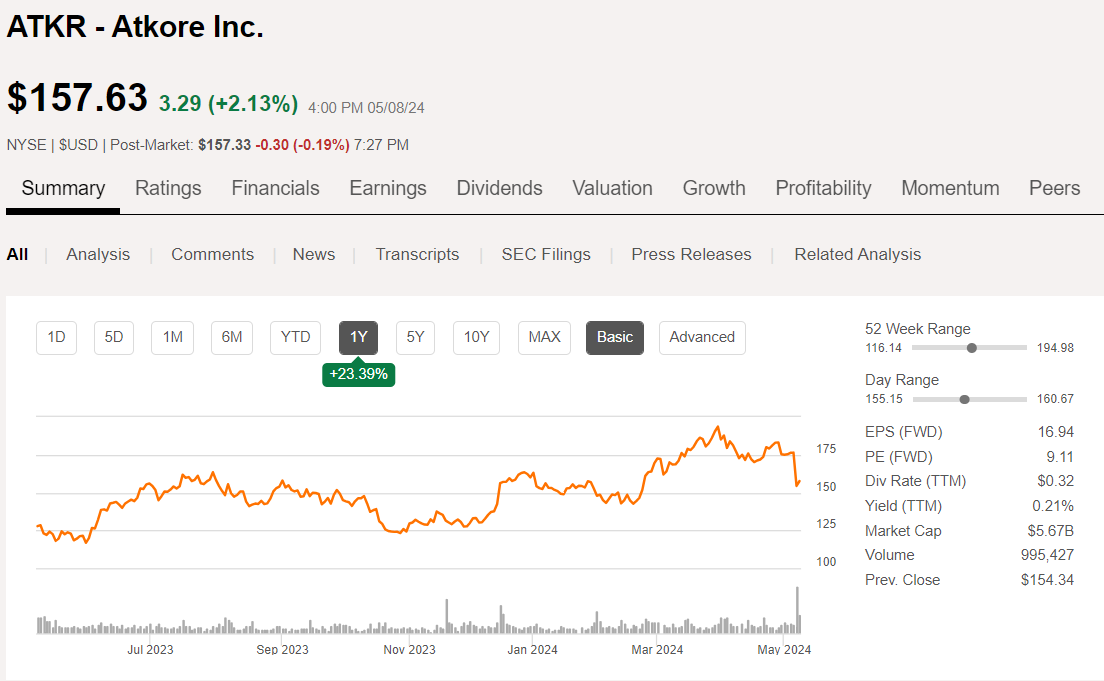Show SEC Filings section
The height and width of the screenshot is (681, 1104).
point(546,254)
